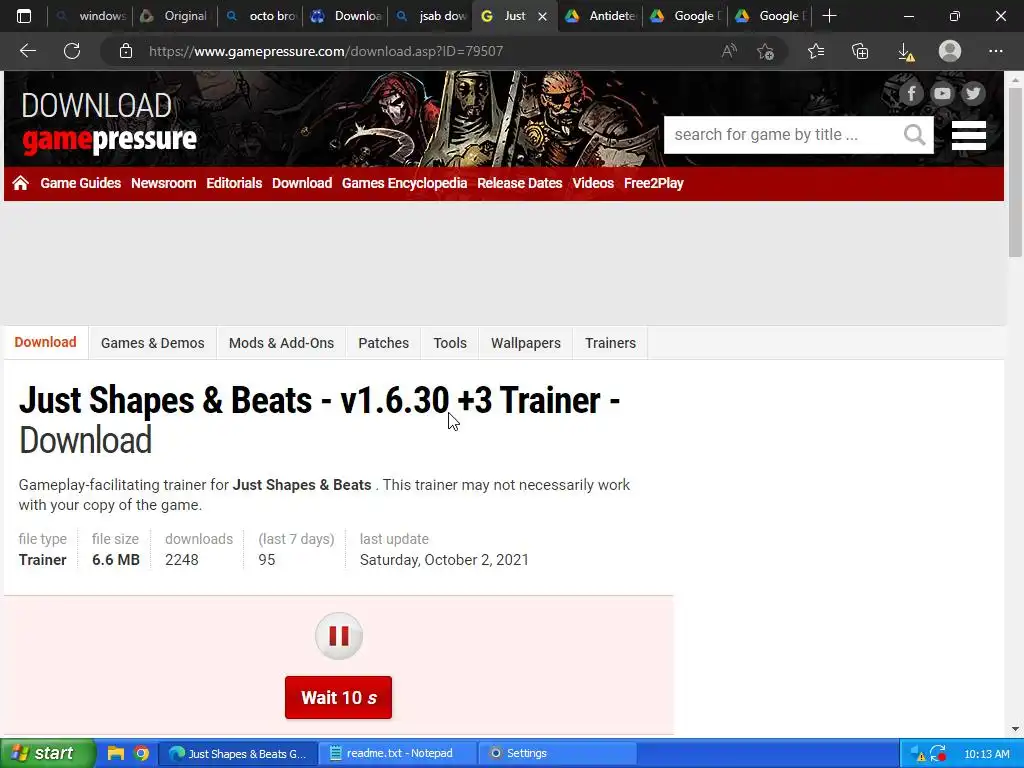Open the tab actions menu icon
This screenshot has height=768, width=1024.
[x=24, y=16]
